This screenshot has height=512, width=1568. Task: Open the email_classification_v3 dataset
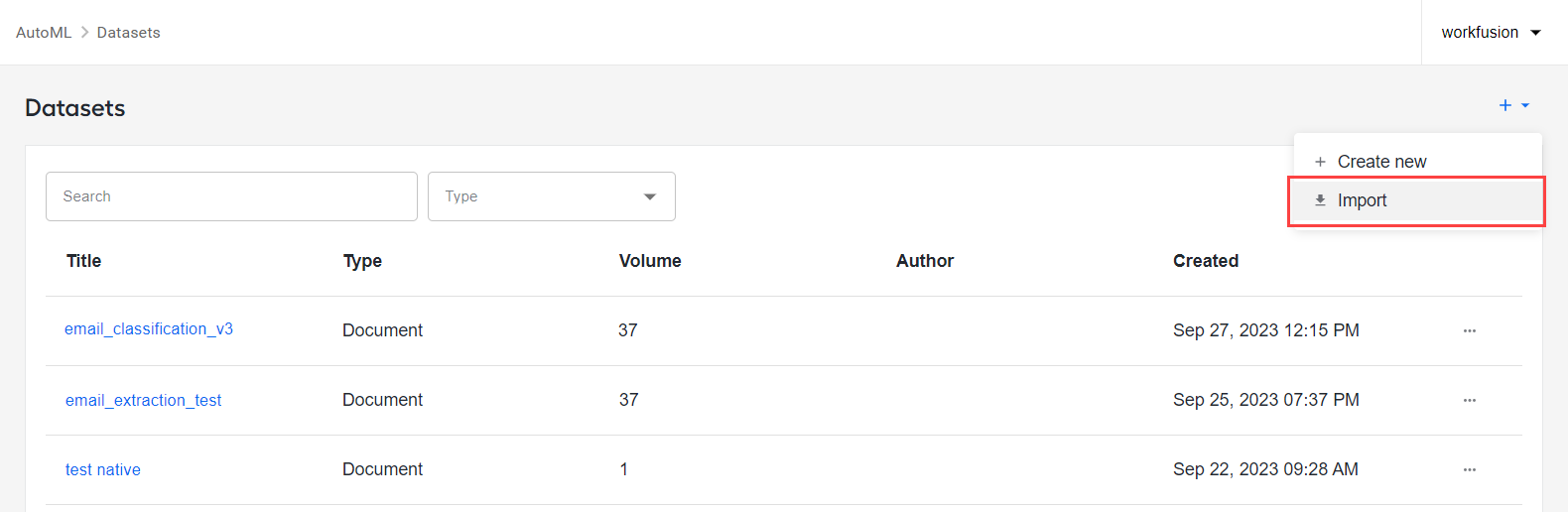[149, 328]
